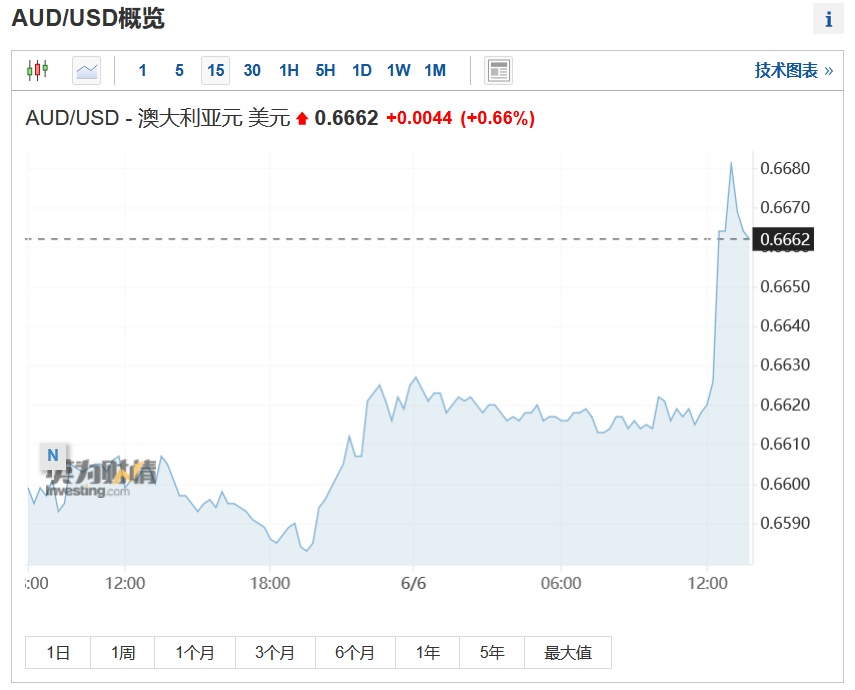Click the N news marker on chart

(x=53, y=456)
